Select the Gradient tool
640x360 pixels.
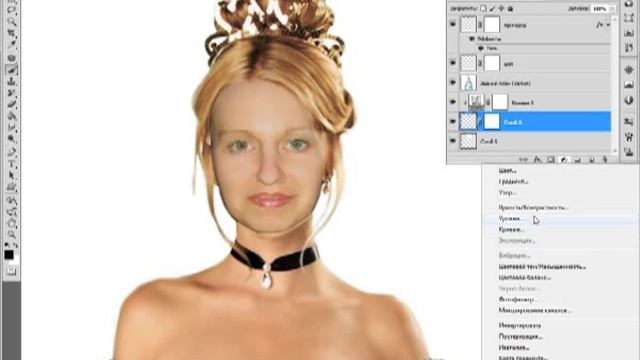point(12,115)
